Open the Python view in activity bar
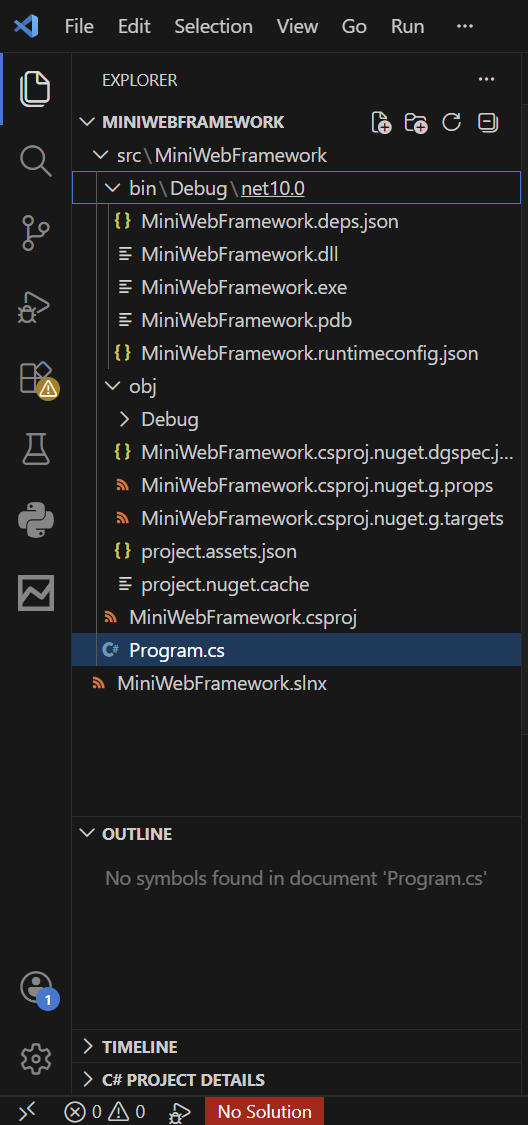This screenshot has width=528, height=1125. click(36, 521)
